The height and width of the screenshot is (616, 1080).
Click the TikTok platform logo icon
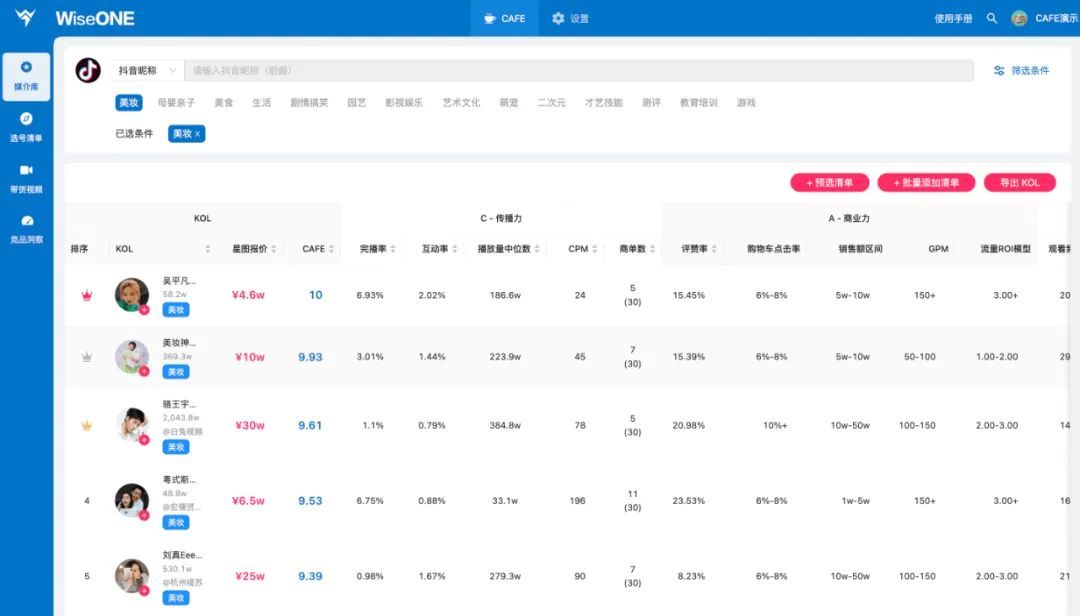(x=88, y=70)
